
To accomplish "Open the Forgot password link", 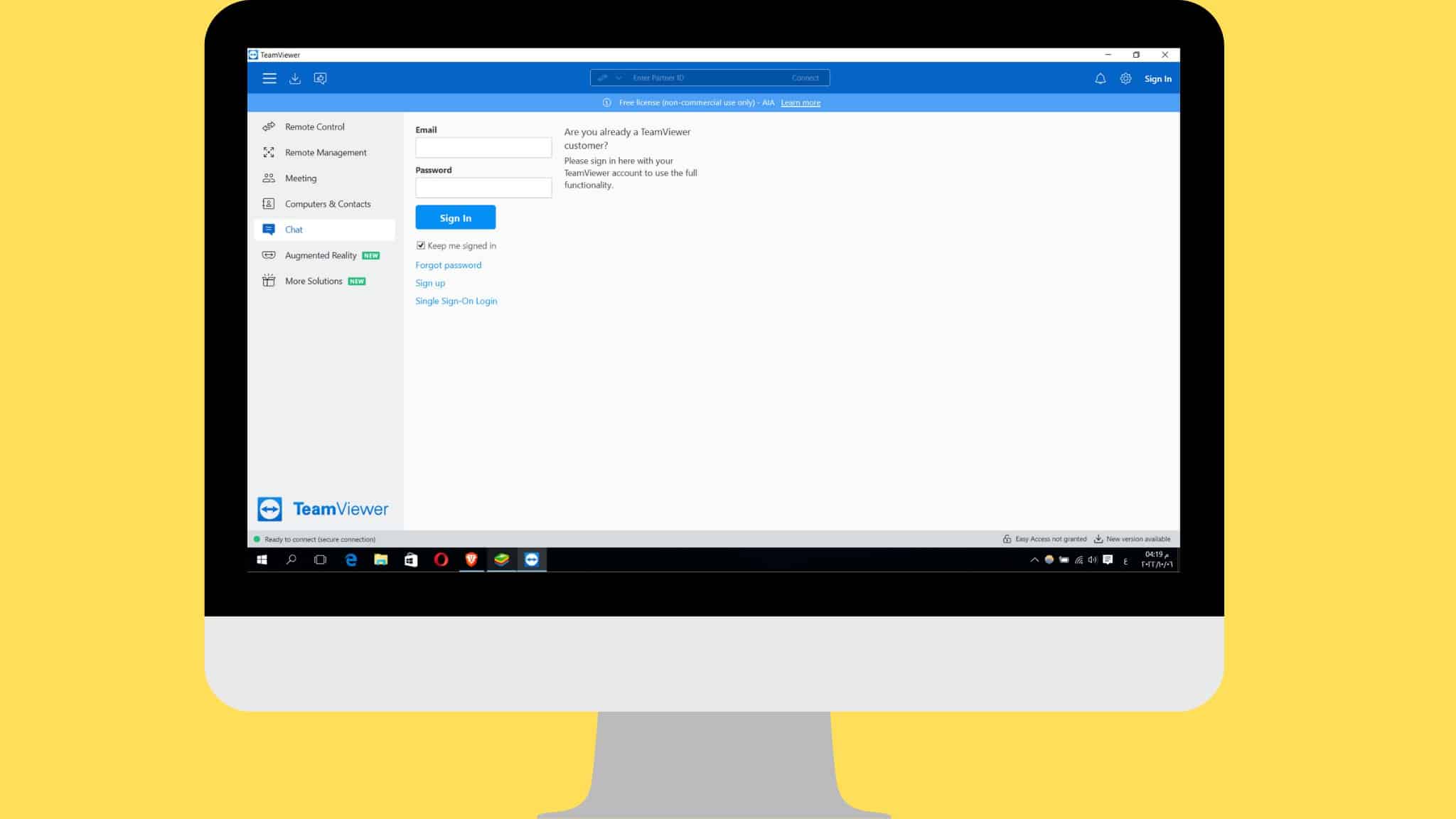I will tap(449, 265).
